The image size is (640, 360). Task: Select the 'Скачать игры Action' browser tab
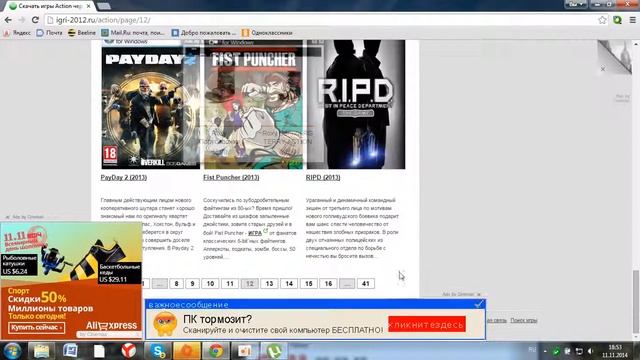click(x=49, y=6)
